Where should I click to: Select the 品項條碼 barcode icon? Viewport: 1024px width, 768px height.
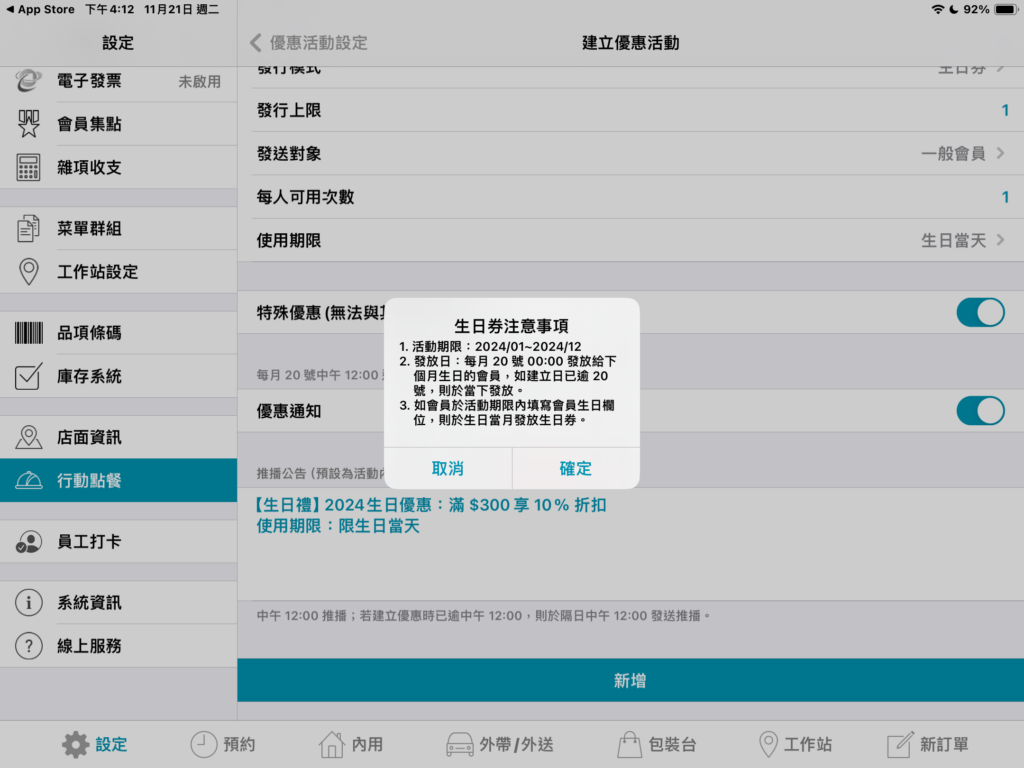(29, 333)
